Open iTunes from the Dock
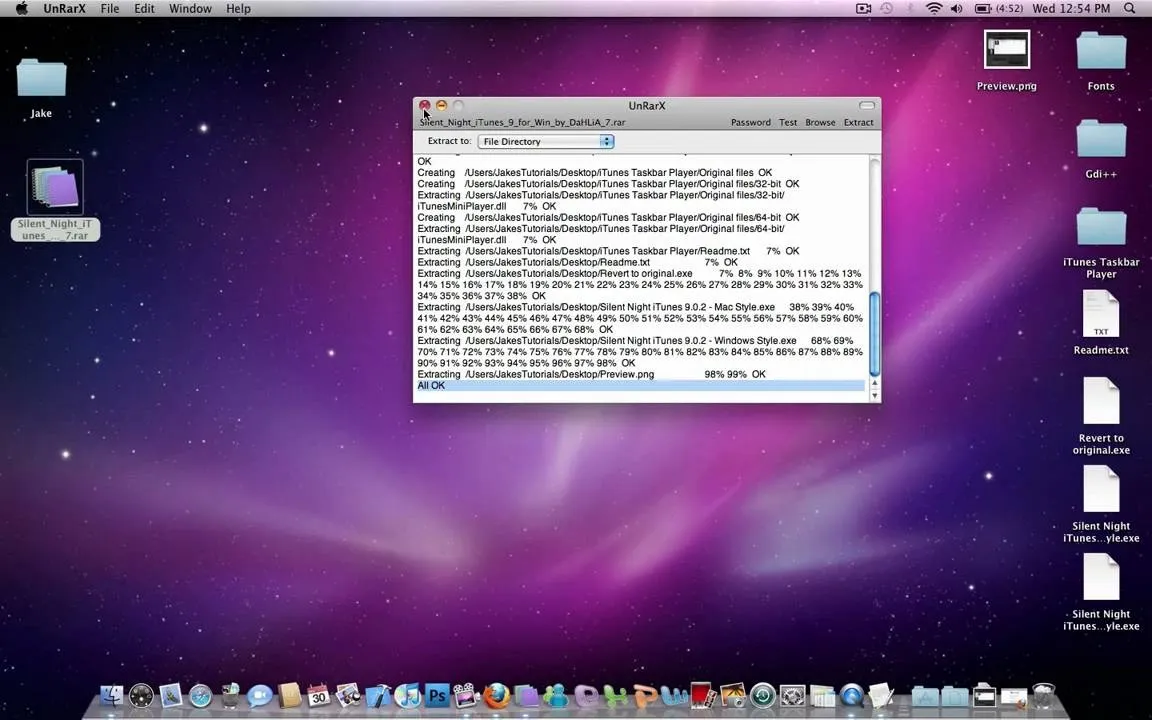The width and height of the screenshot is (1152, 720). pyautogui.click(x=407, y=695)
